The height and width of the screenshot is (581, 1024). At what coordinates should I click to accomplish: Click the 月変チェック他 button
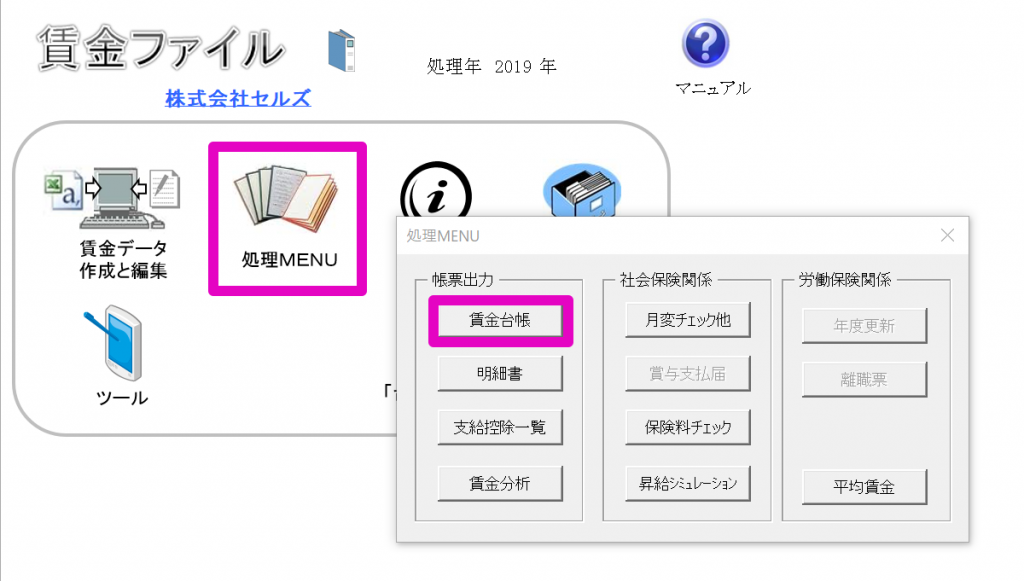point(688,320)
